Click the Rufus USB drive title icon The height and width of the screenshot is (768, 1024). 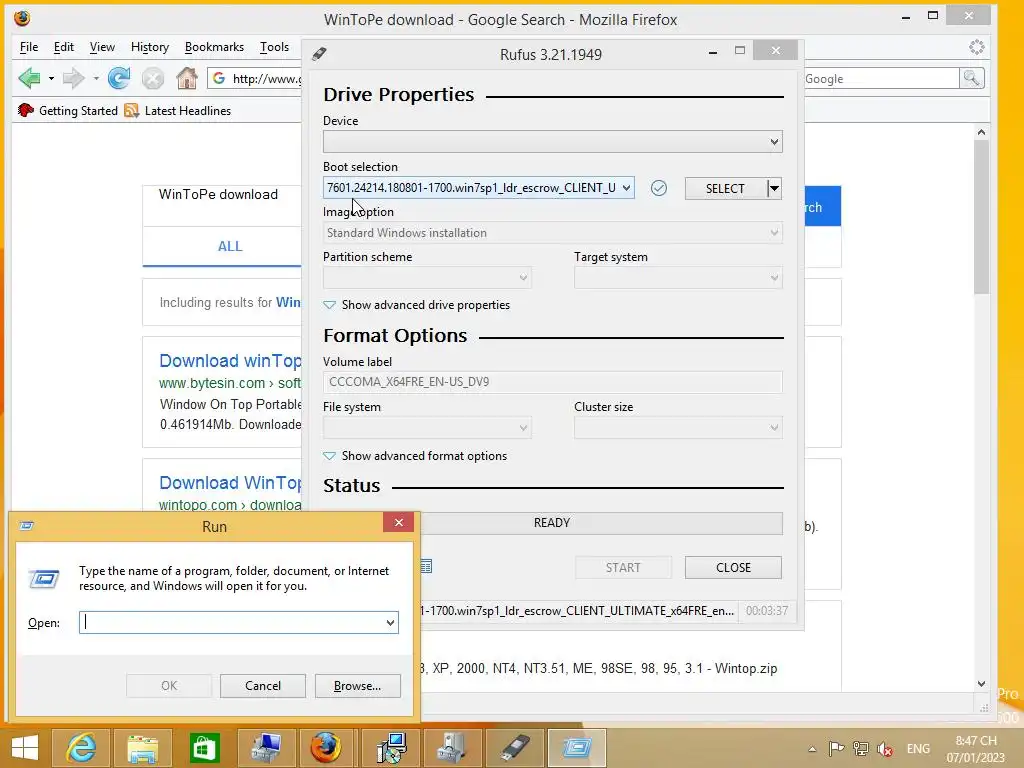tap(319, 54)
